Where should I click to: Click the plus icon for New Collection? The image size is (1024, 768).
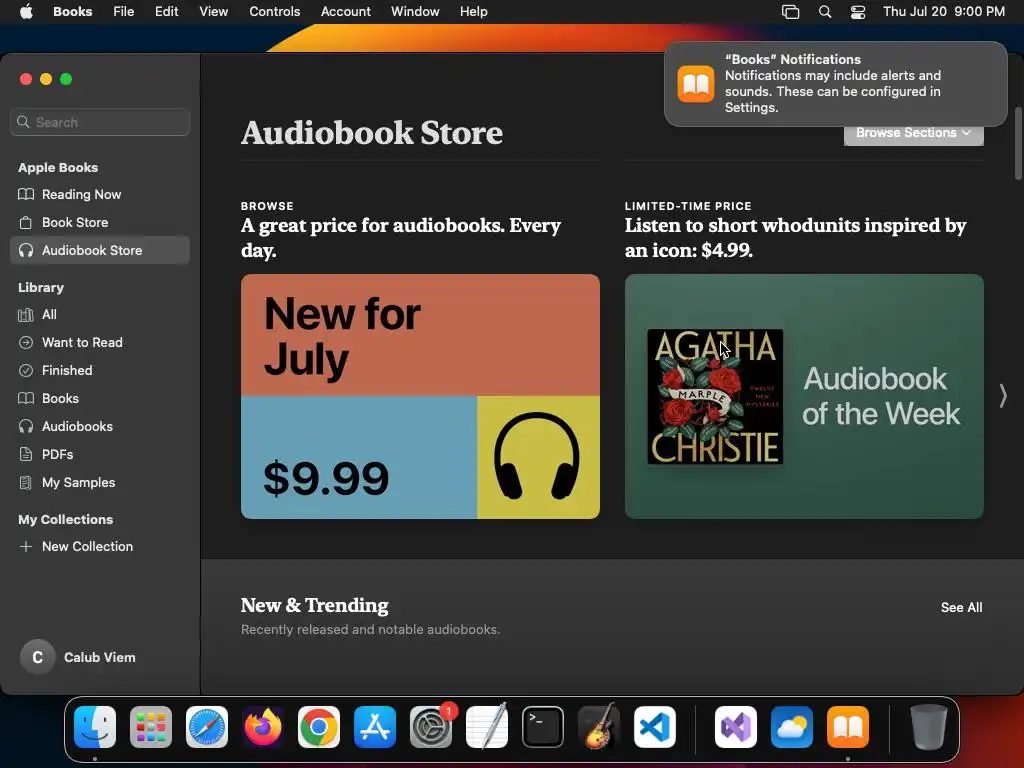coord(25,547)
